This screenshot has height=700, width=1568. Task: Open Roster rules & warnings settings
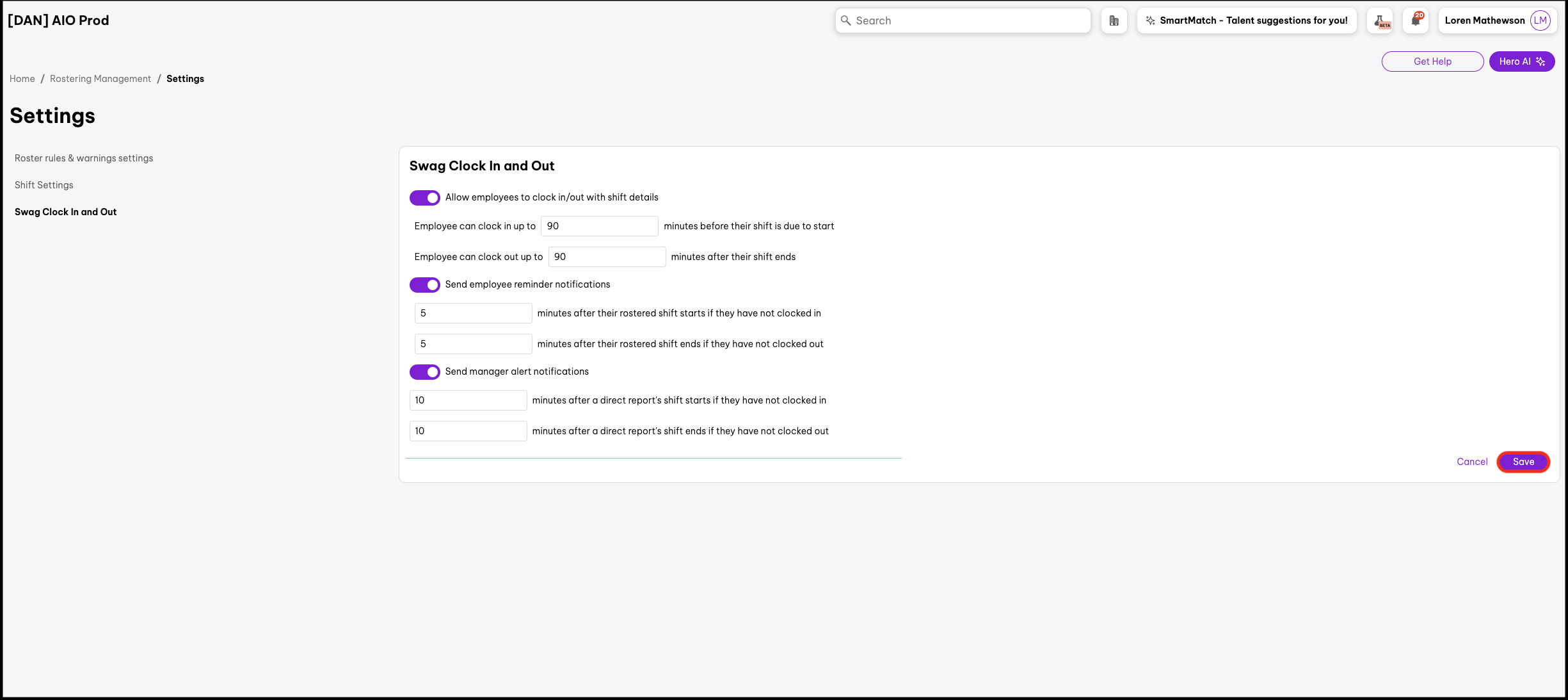tap(84, 158)
